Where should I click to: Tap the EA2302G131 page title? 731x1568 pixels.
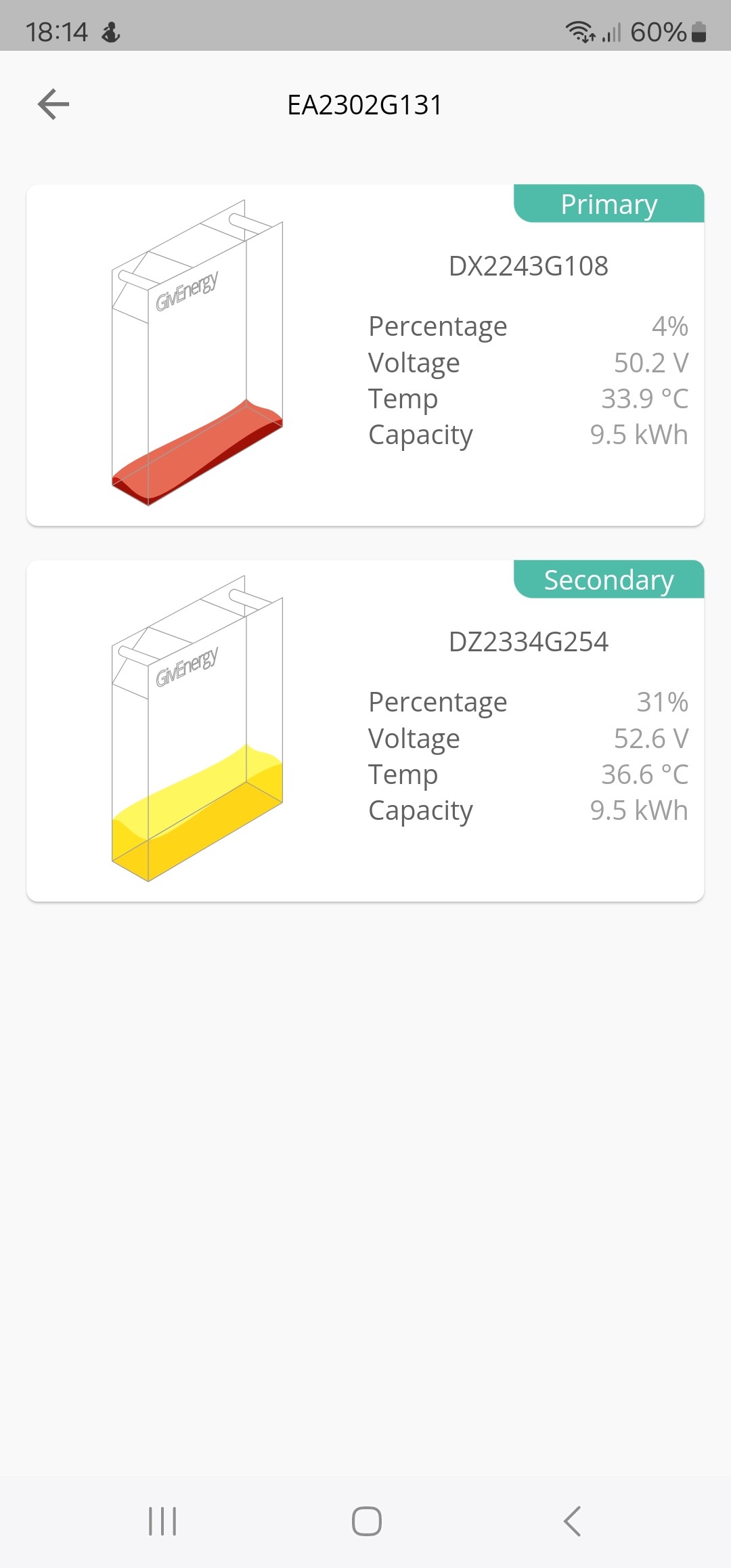(x=365, y=105)
